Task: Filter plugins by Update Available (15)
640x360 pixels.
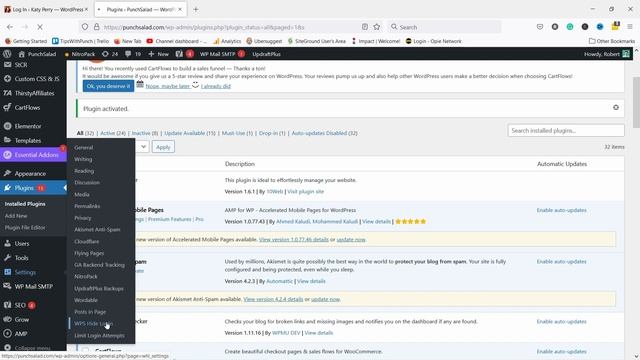Action: 190,133
